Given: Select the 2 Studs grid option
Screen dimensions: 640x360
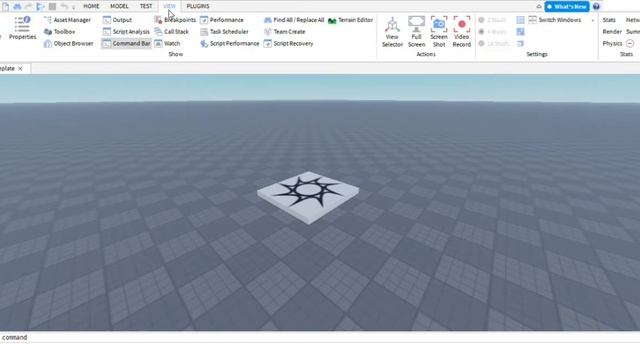Looking at the screenshot, I should [x=492, y=20].
